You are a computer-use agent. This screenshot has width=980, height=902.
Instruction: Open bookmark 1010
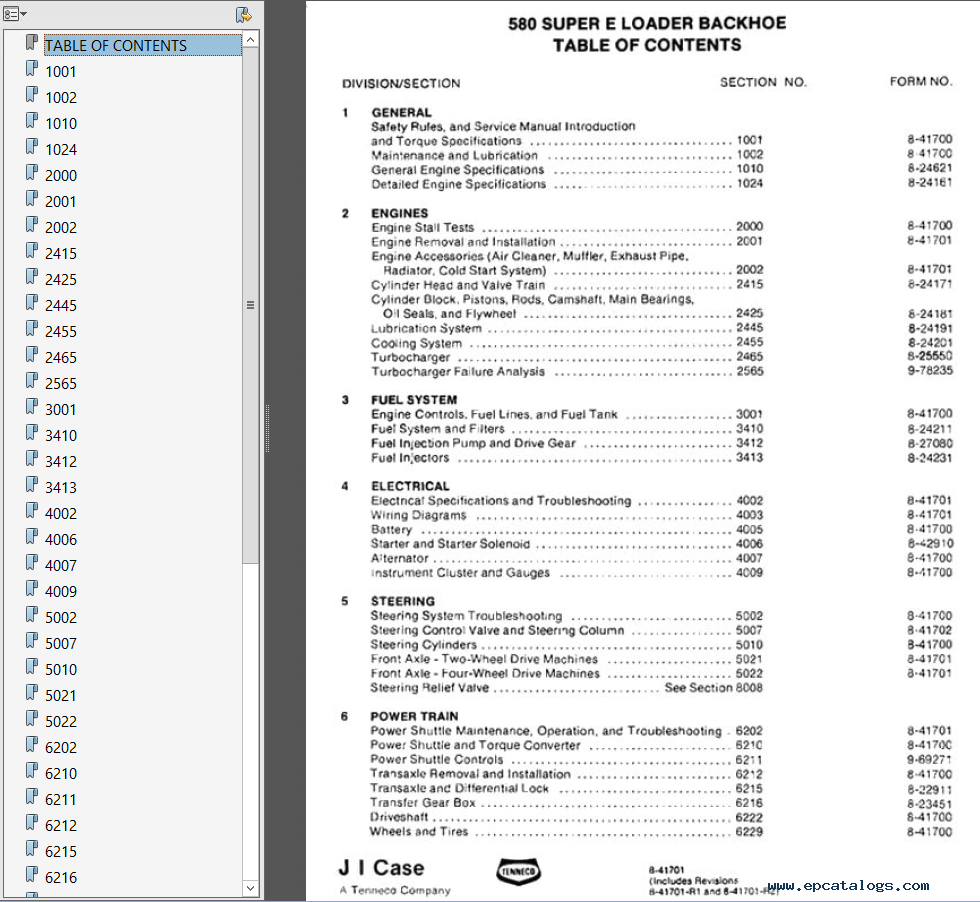coord(61,124)
